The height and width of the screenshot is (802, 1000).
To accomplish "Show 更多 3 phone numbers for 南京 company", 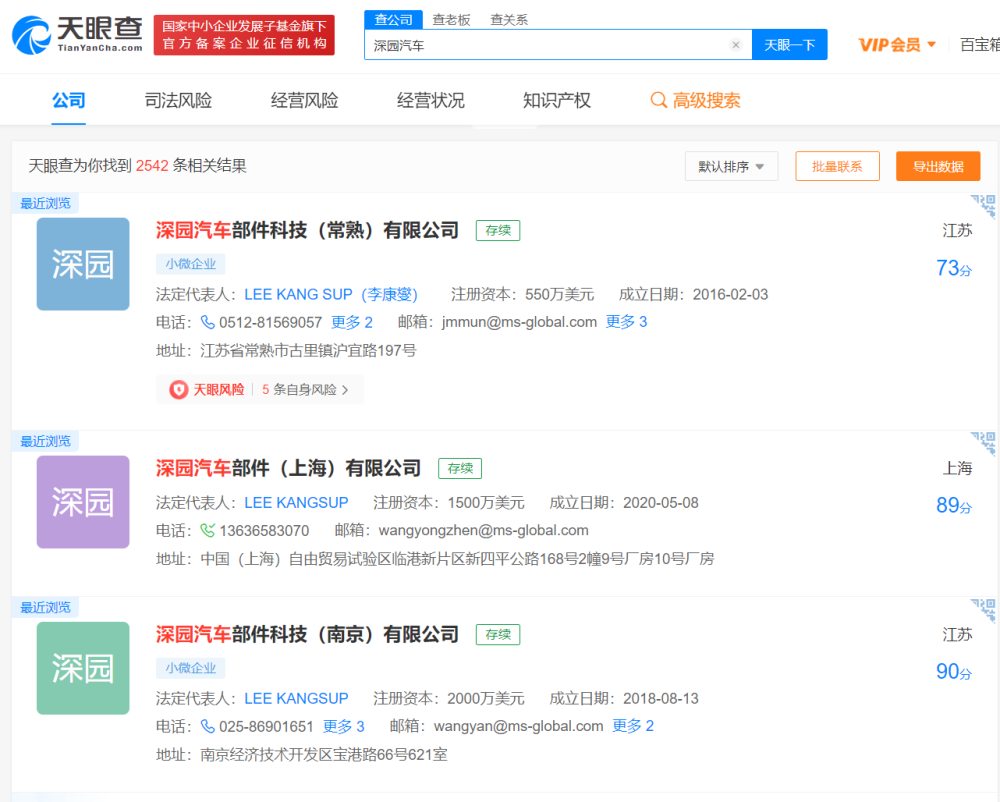I will coord(344,726).
